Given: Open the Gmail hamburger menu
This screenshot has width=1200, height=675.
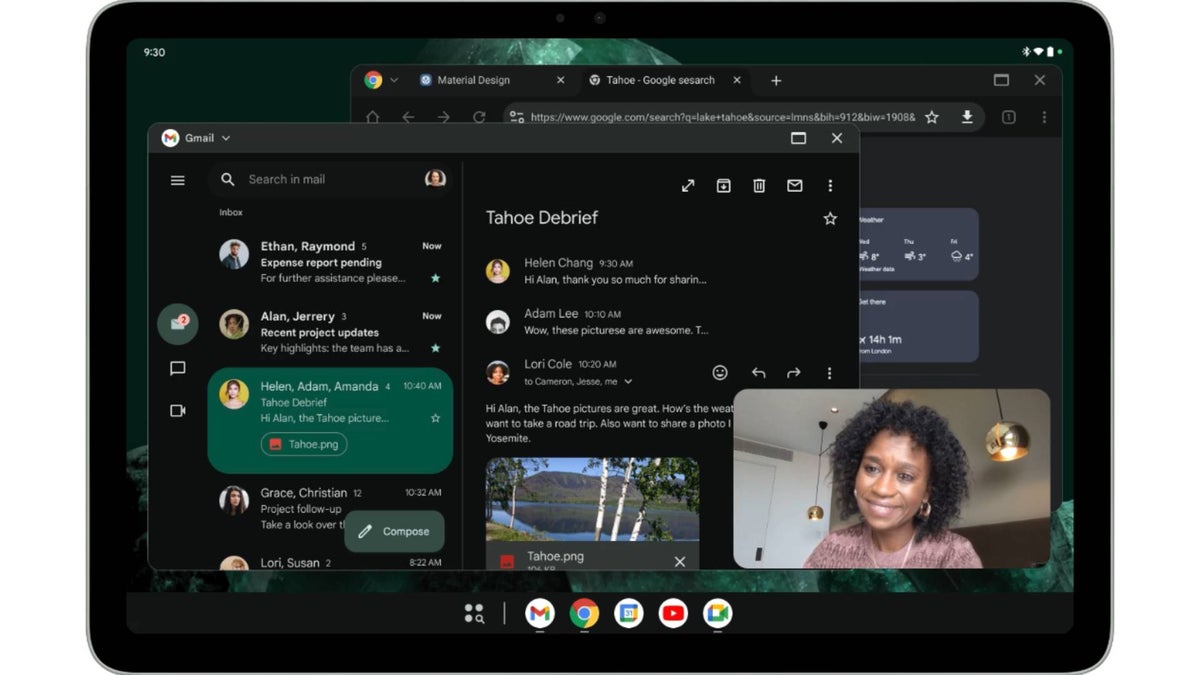Looking at the screenshot, I should coord(178,180).
